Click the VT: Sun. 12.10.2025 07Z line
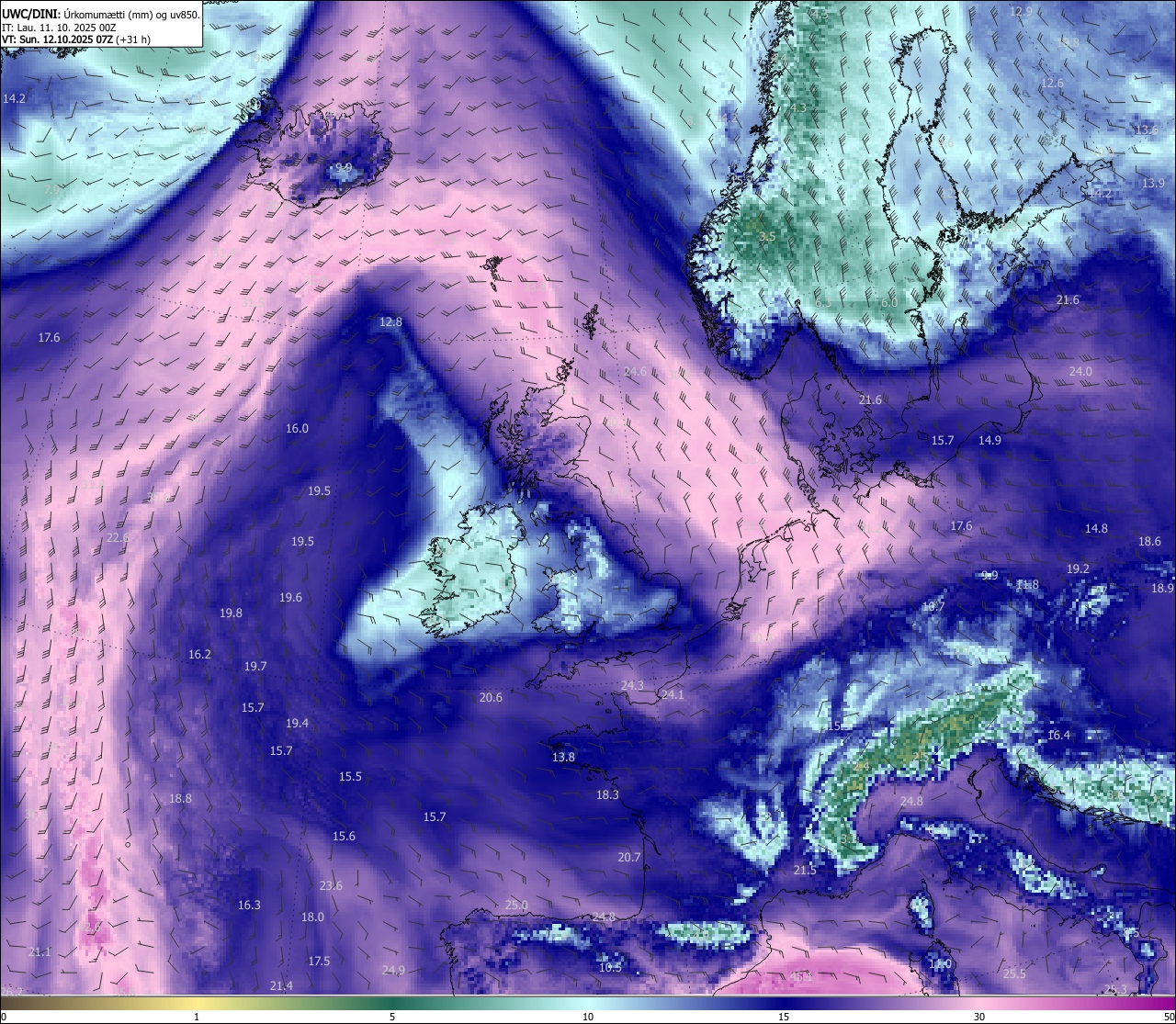Image resolution: width=1176 pixels, height=1024 pixels. [76, 39]
